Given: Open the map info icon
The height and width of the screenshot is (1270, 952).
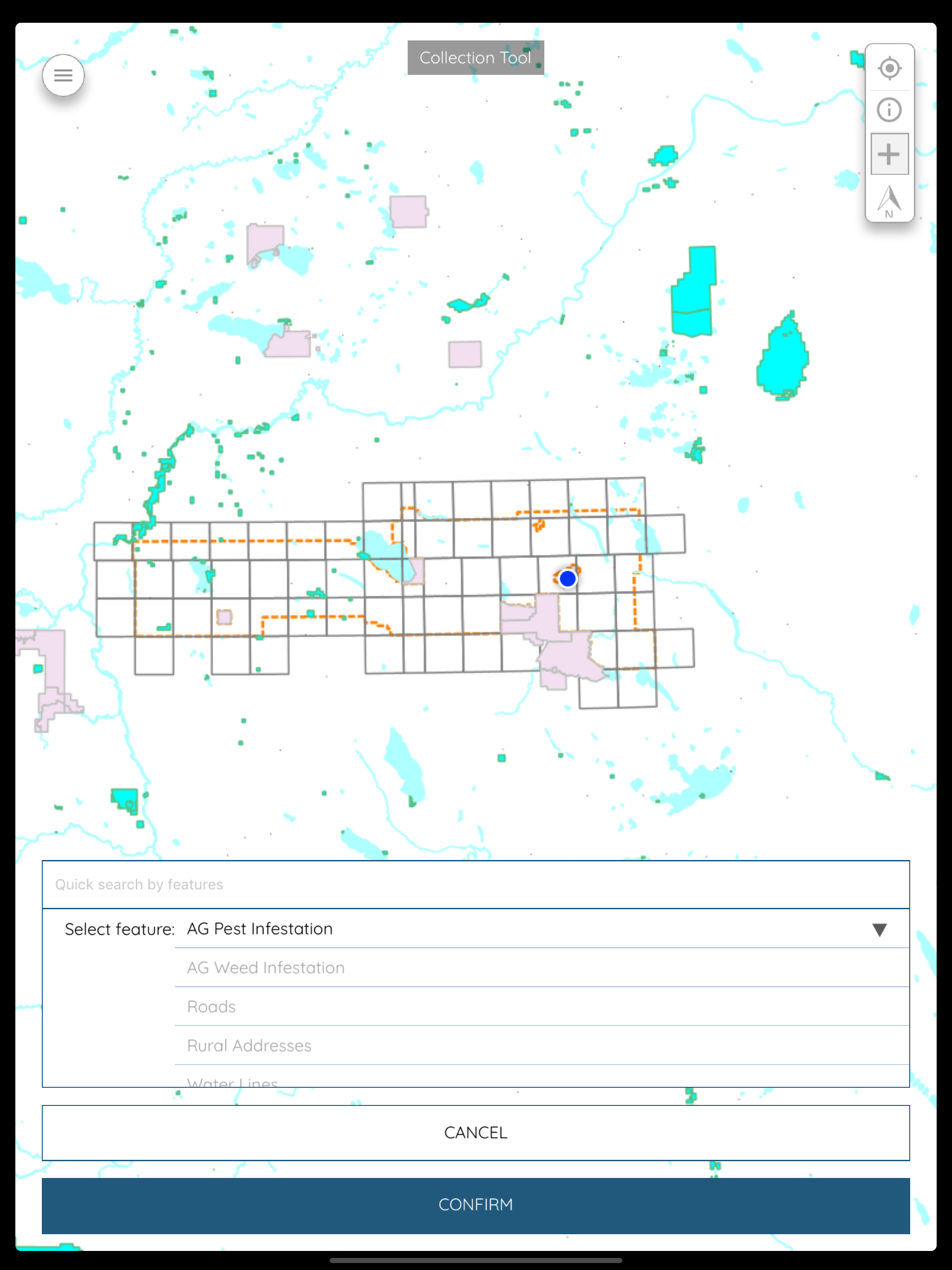Looking at the screenshot, I should (x=889, y=110).
